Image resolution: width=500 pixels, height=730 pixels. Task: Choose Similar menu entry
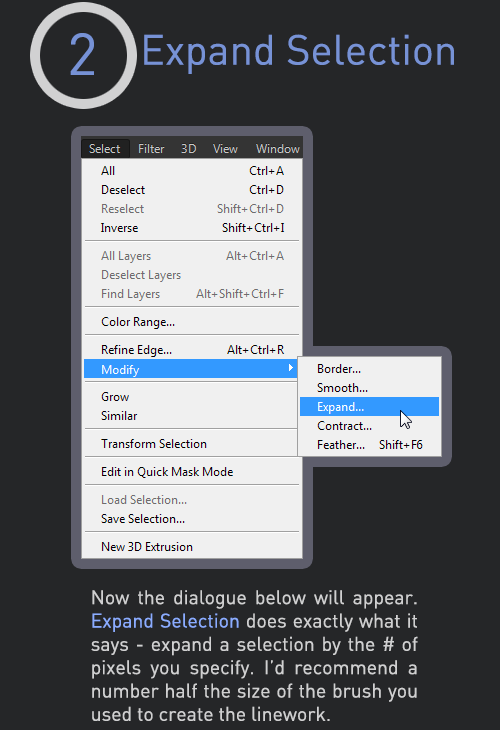(191, 416)
